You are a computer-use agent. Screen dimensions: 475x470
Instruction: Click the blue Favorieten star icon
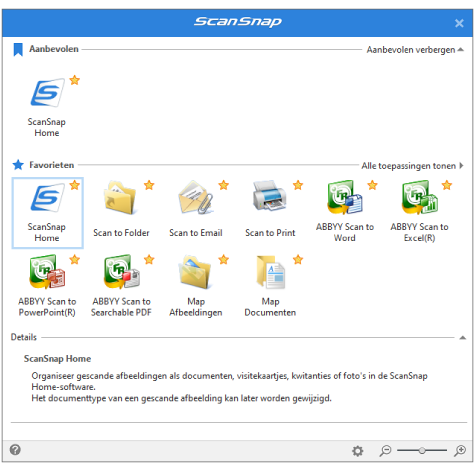tap(18, 165)
